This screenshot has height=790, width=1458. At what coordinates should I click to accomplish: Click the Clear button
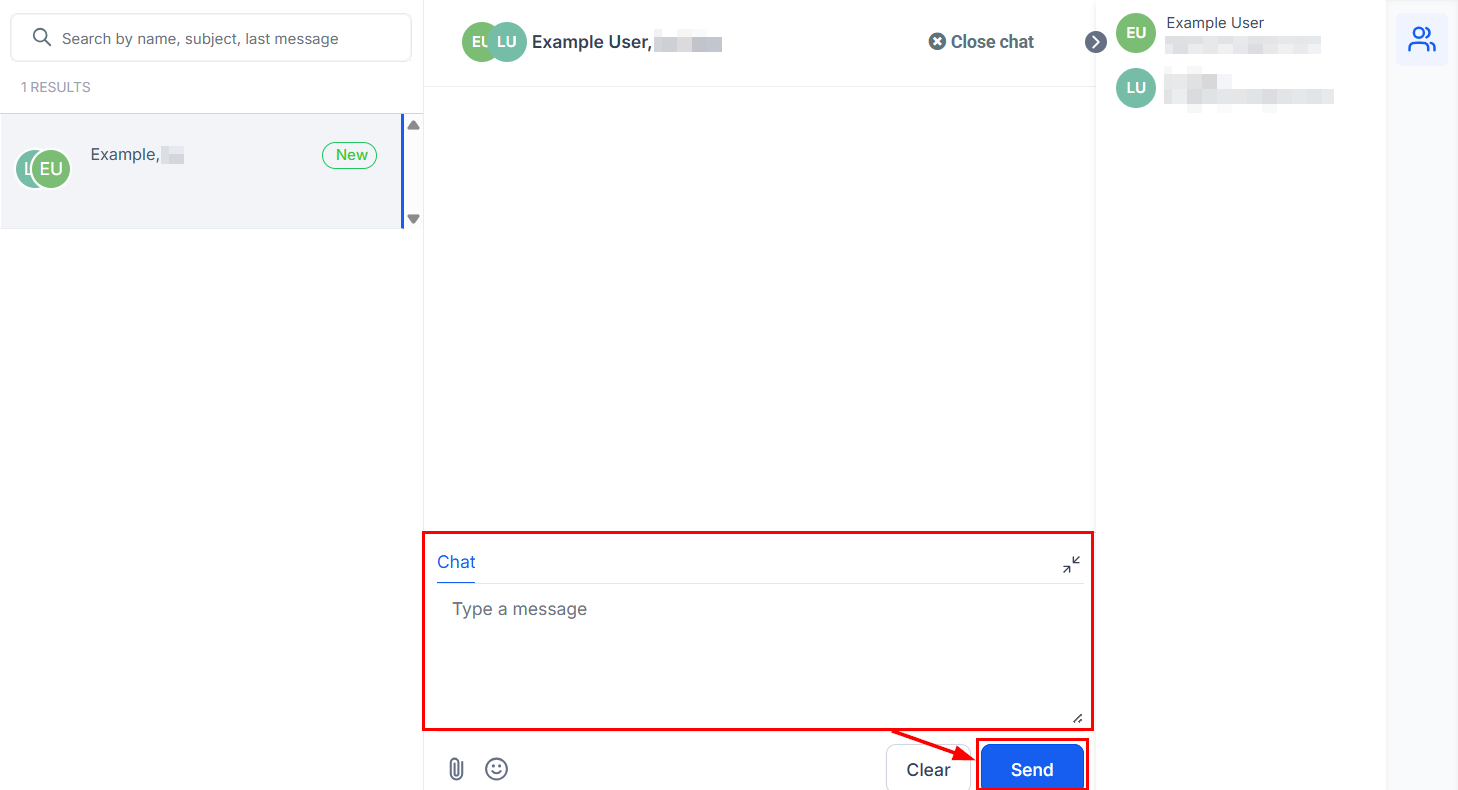coord(927,769)
